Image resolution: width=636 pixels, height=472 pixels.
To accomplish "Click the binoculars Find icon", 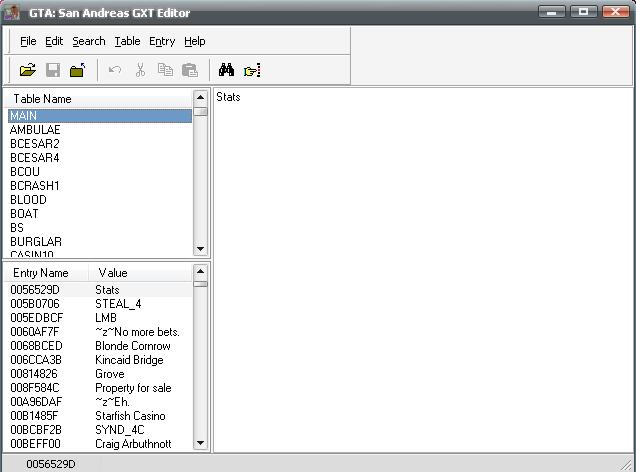I will pos(226,70).
